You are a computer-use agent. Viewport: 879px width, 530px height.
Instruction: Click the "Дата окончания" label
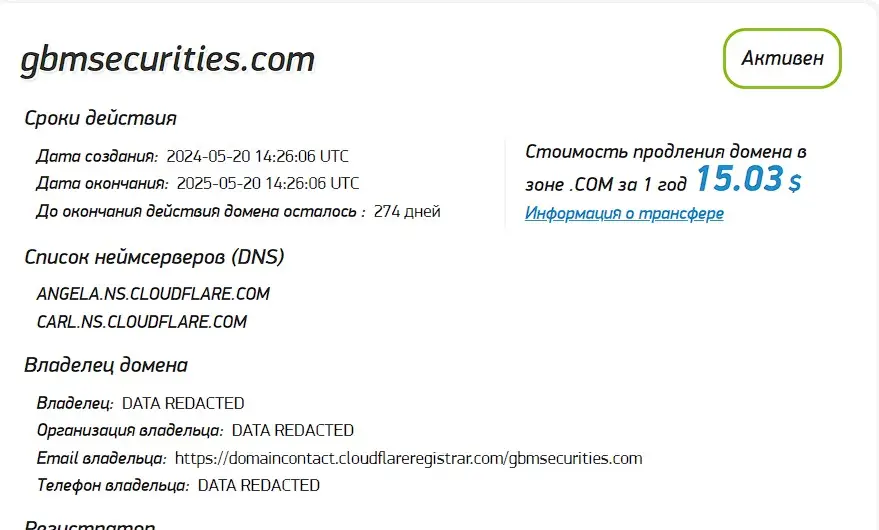[101, 184]
